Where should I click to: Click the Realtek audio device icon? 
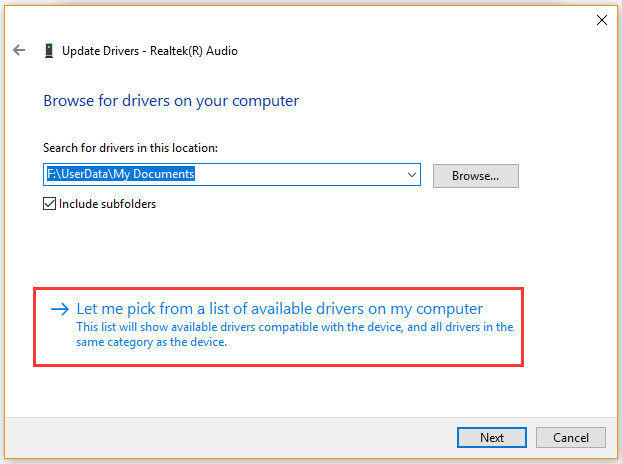(x=49, y=51)
